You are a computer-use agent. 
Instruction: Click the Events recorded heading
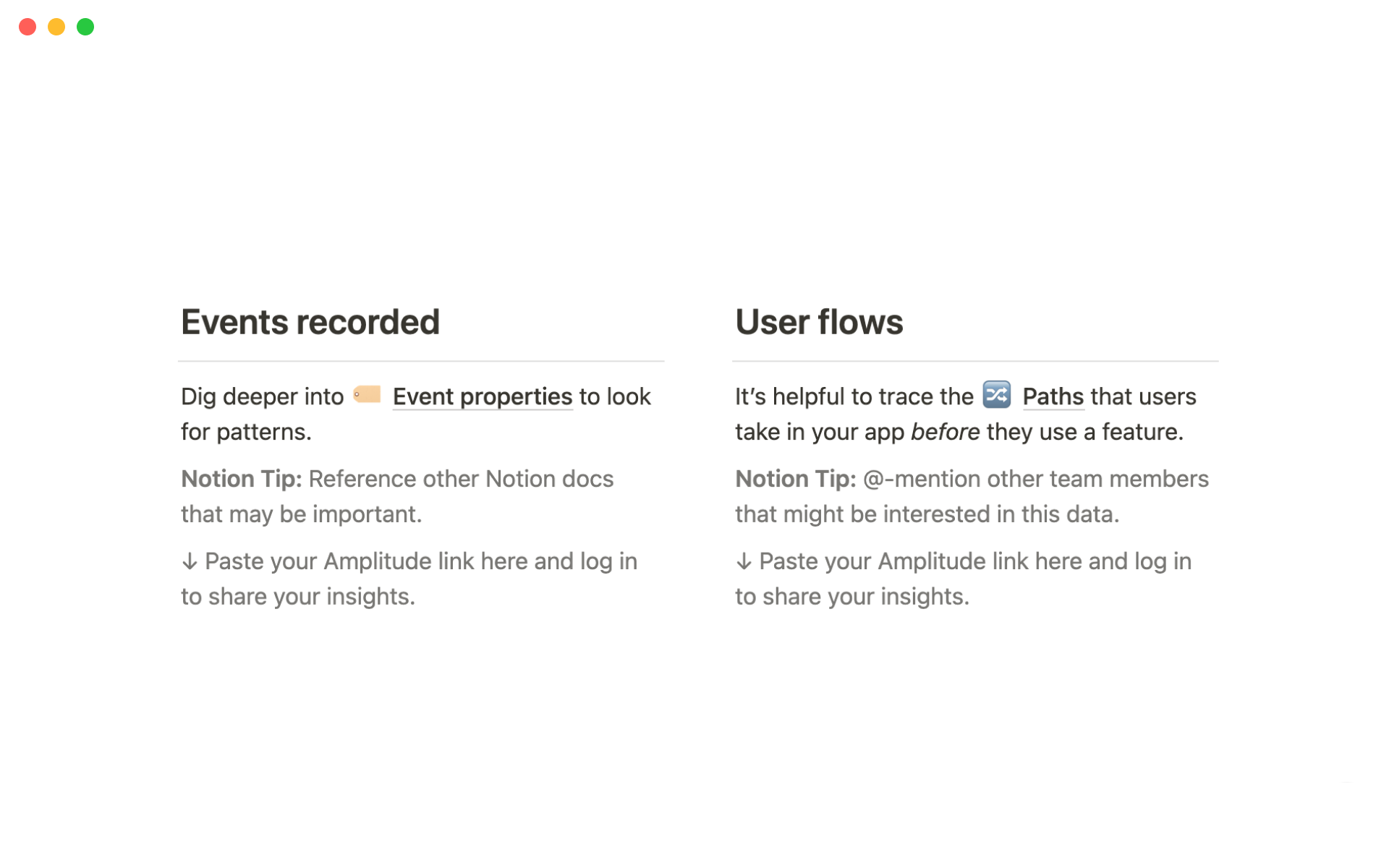click(310, 323)
